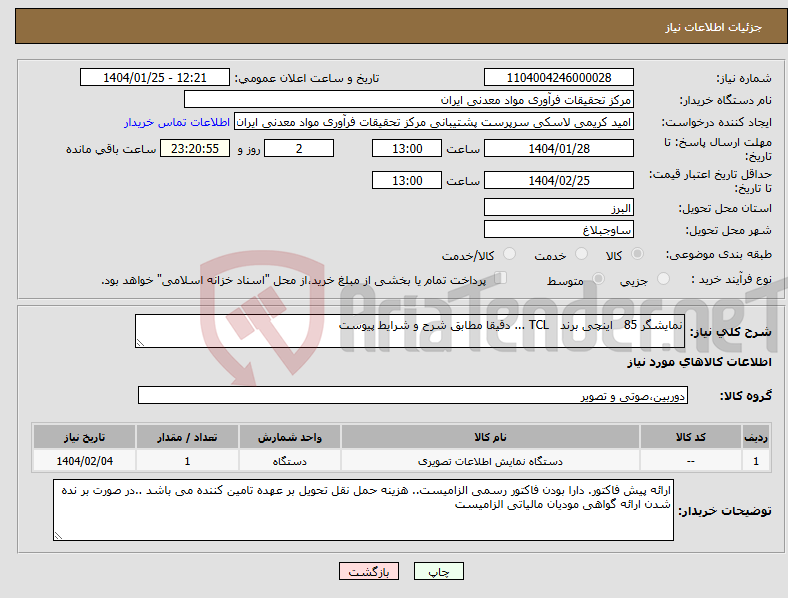This screenshot has height=598, width=788.
Task: Click the تعداد / مقدار column header
Action: [187, 437]
